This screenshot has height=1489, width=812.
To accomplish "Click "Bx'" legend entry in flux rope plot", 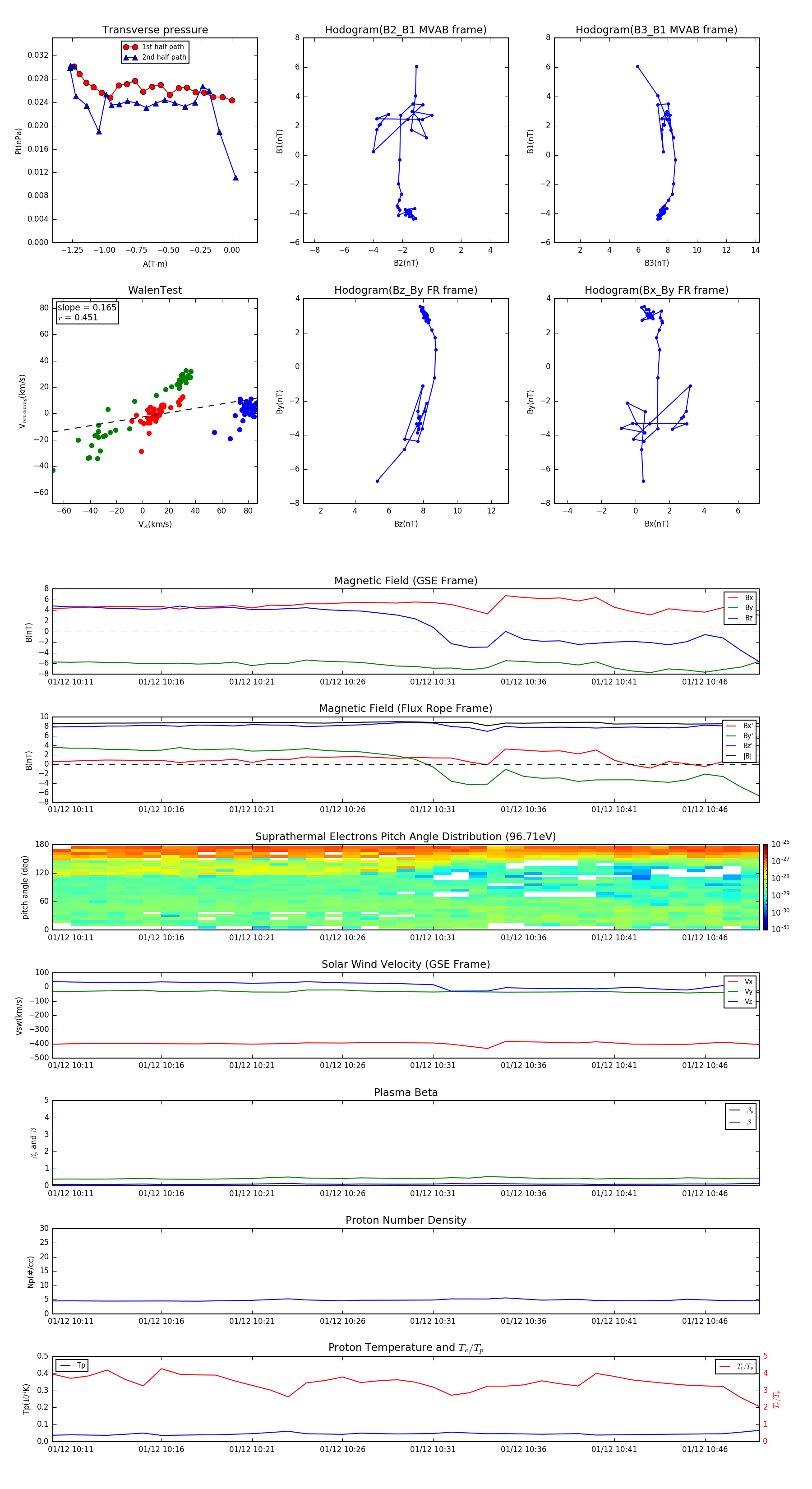I will point(740,726).
